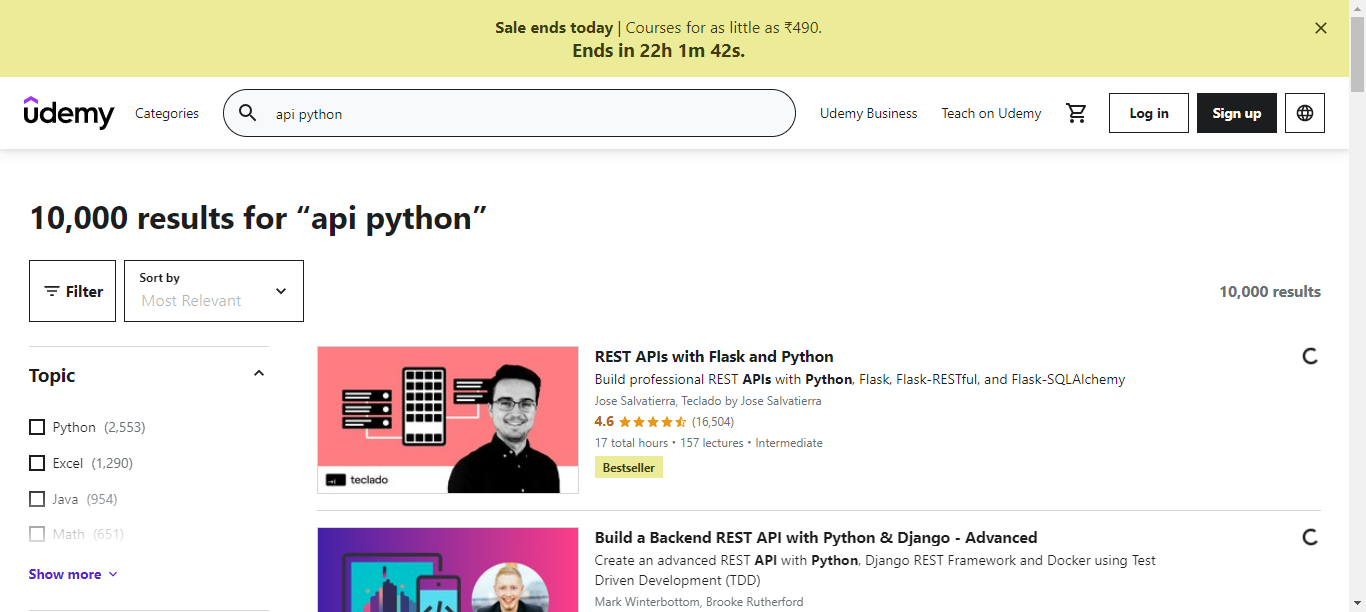This screenshot has height=612, width=1366.
Task: Check the Java topic filter
Action: 37,499
